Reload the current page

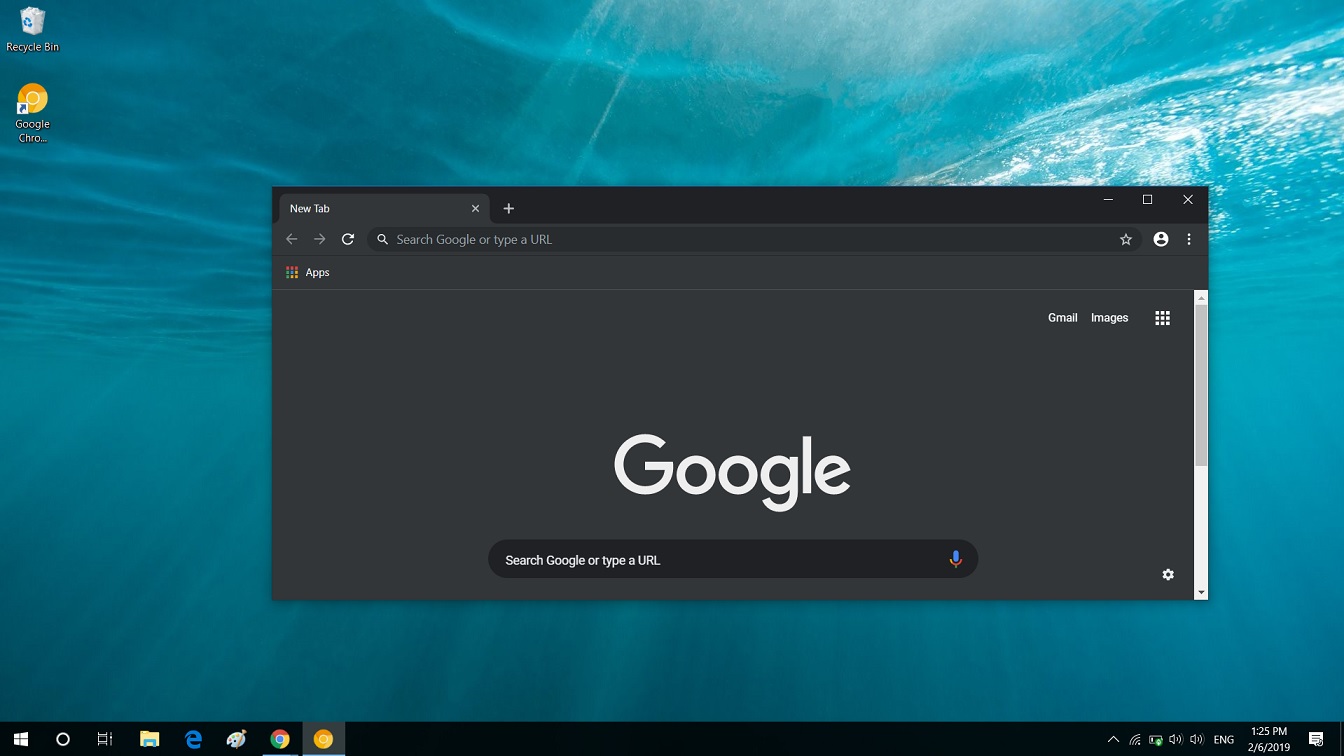tap(347, 239)
